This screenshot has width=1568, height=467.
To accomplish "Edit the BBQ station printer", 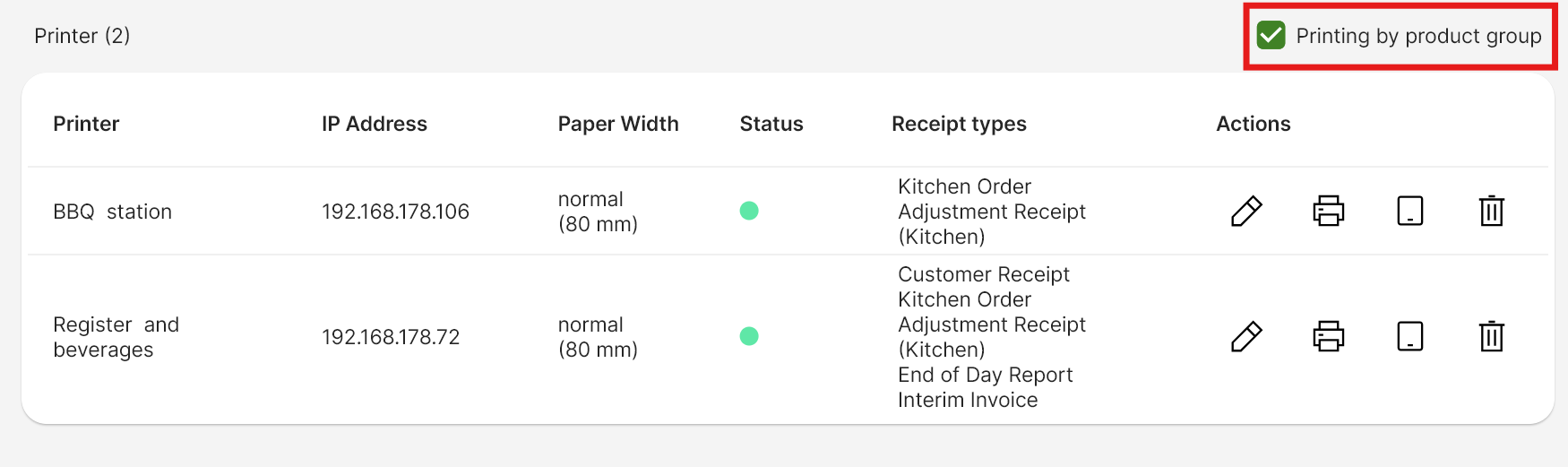I will point(1246,212).
